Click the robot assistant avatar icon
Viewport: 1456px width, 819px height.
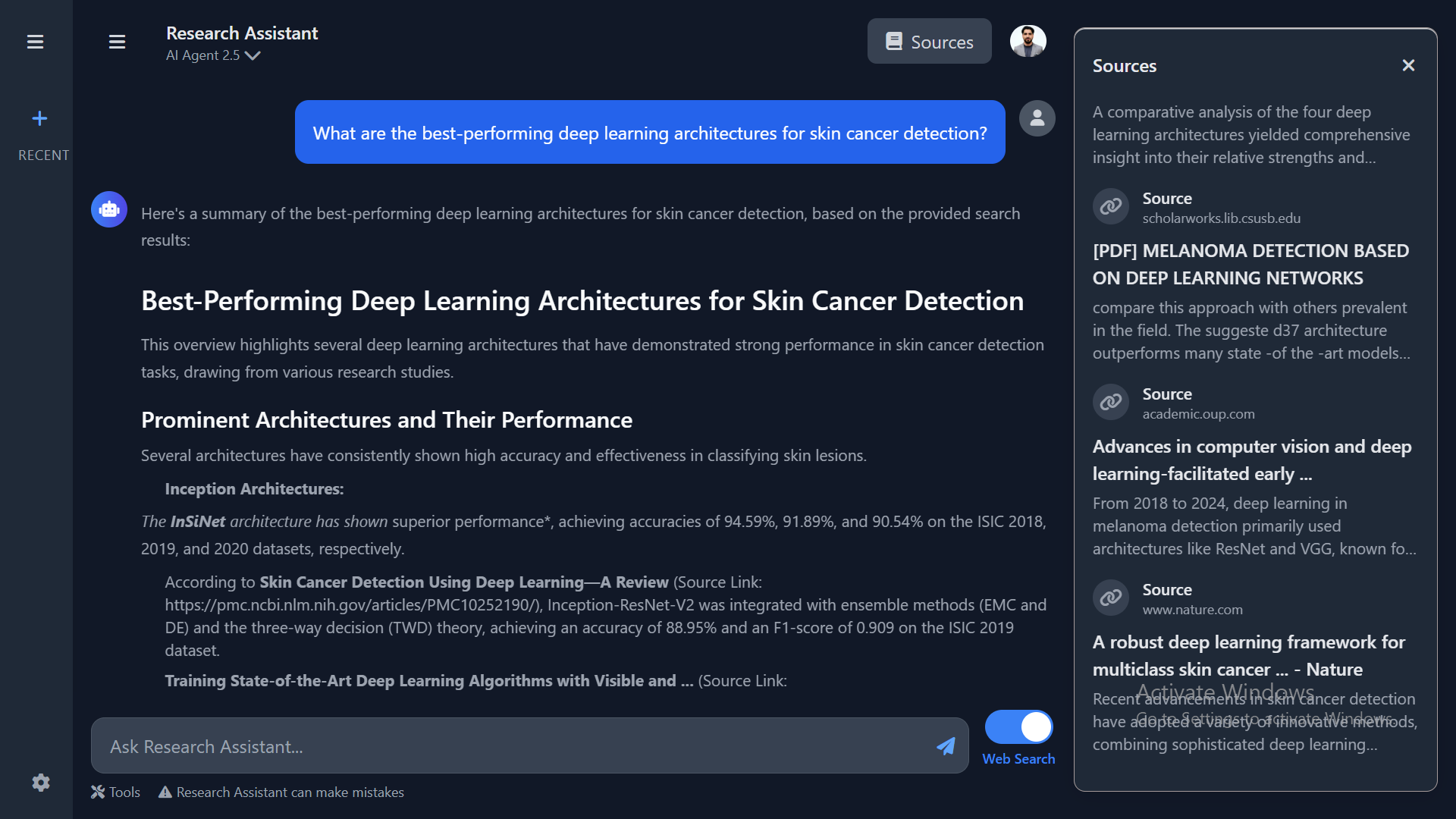(109, 209)
